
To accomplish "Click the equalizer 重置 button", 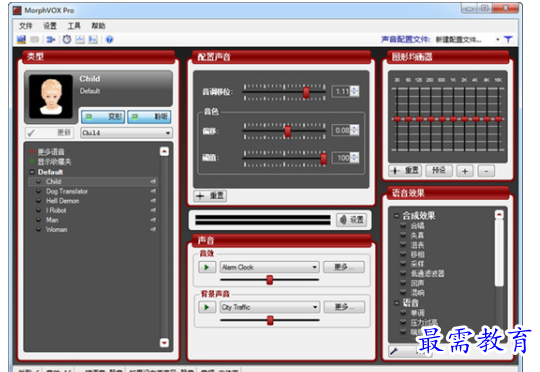I will (405, 170).
